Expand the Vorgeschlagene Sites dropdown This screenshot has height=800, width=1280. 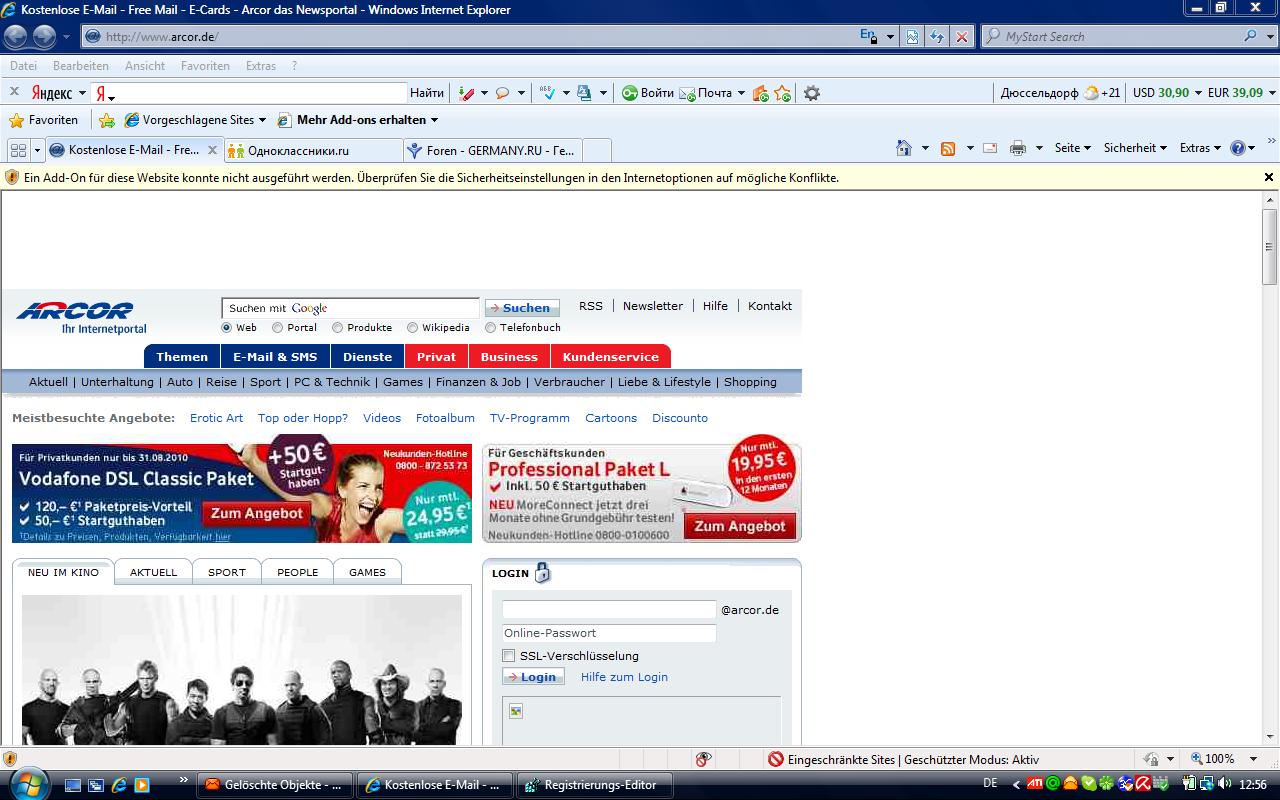(x=262, y=120)
